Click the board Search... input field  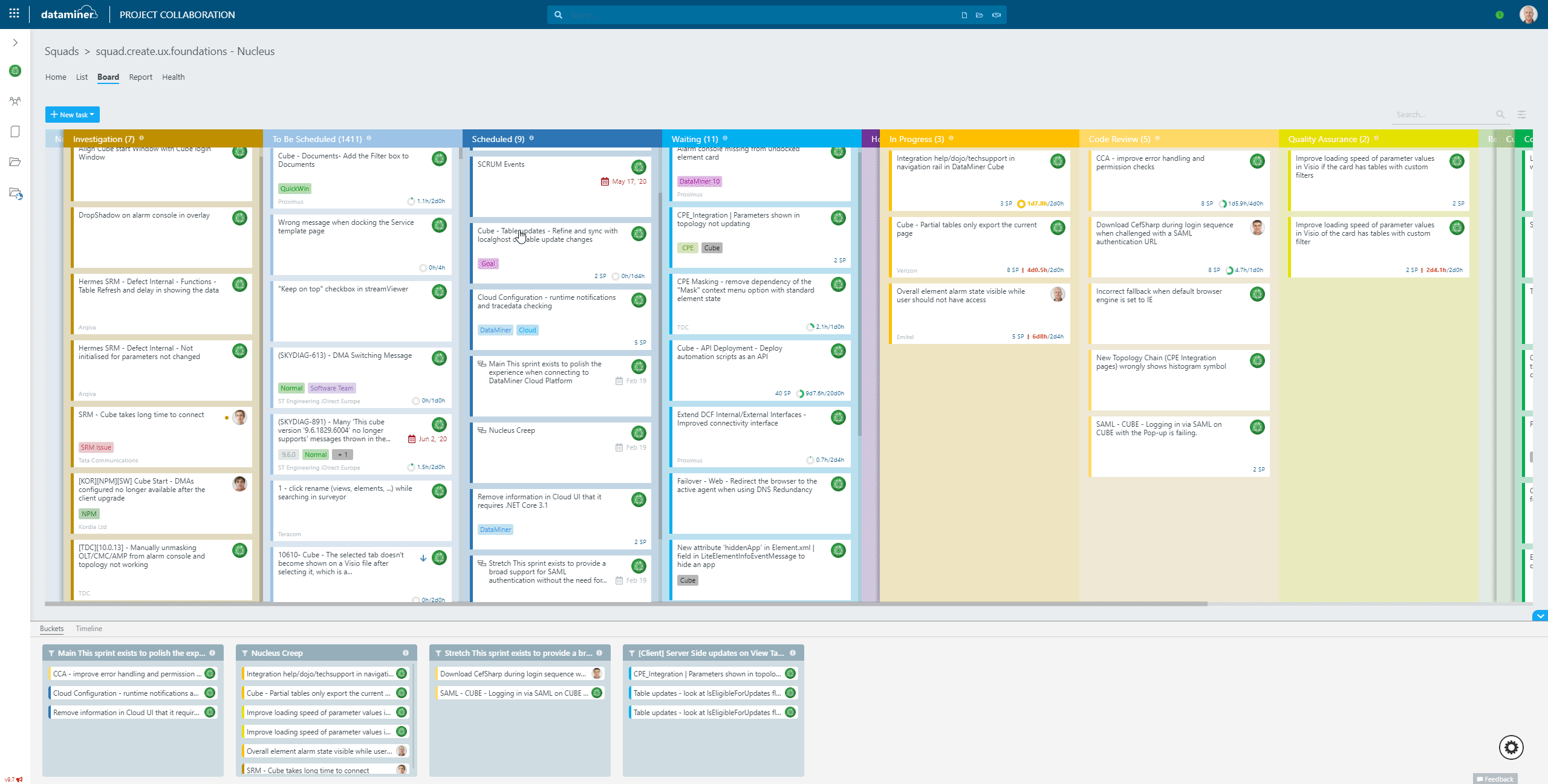(x=1444, y=114)
